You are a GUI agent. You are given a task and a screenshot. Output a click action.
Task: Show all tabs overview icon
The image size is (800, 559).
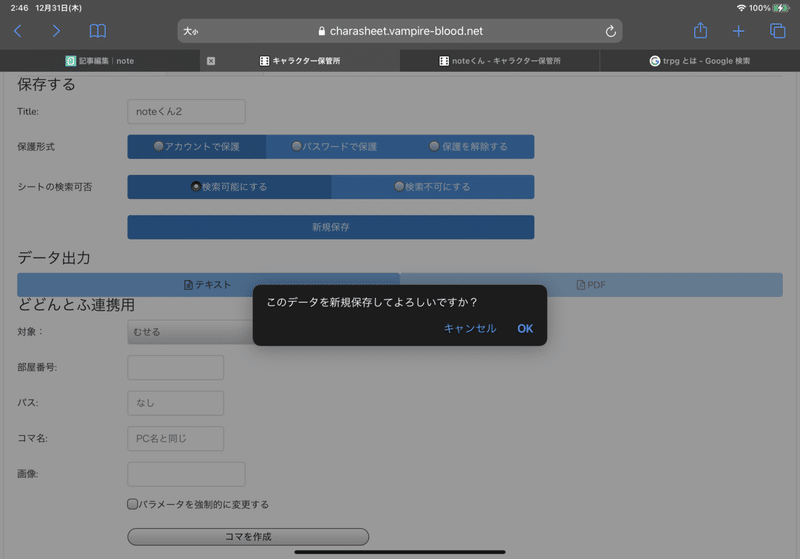(778, 31)
